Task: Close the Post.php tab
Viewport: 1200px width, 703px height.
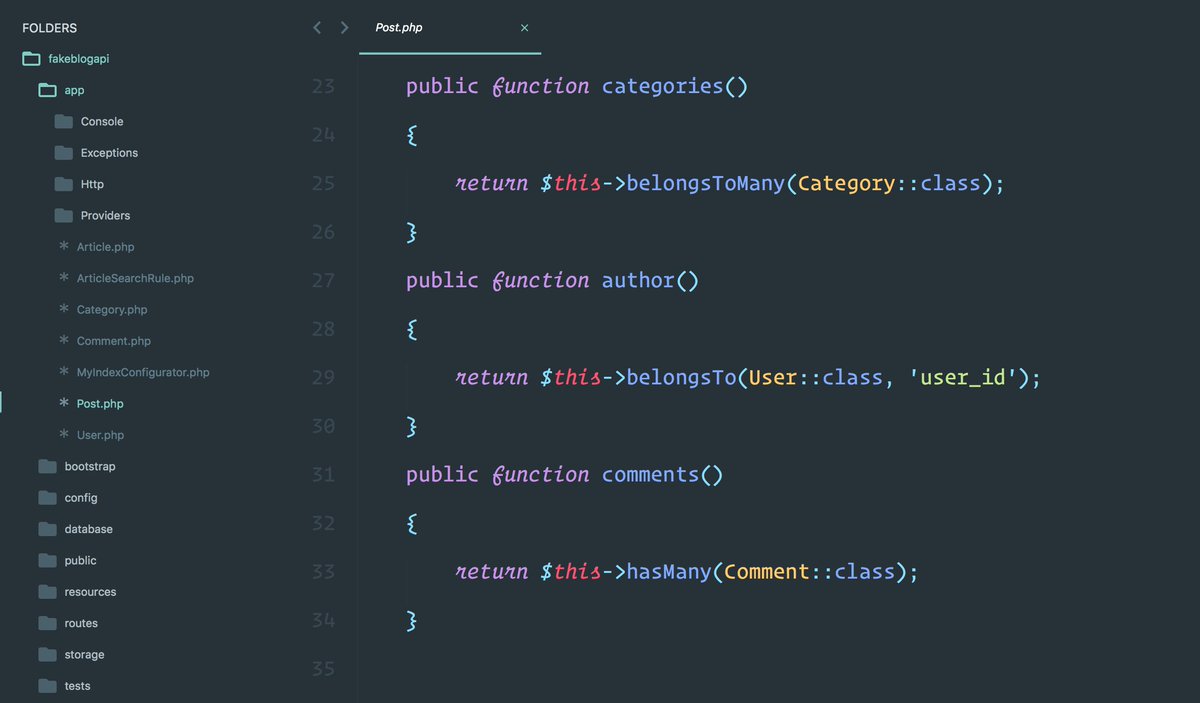Action: [x=524, y=28]
